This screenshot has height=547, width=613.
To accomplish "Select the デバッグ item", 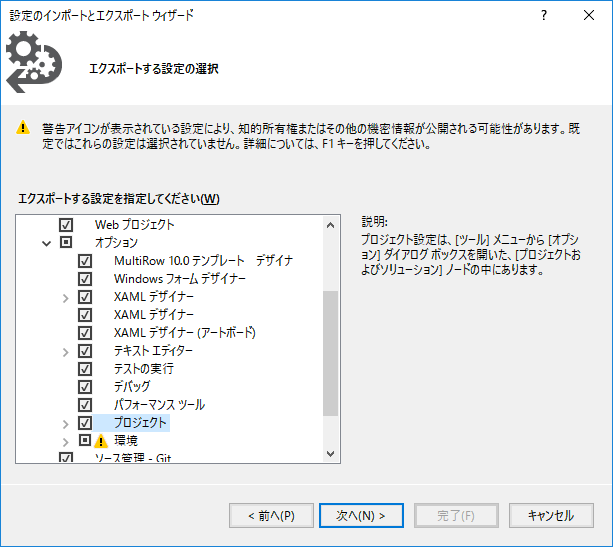I will pyautogui.click(x=132, y=387).
